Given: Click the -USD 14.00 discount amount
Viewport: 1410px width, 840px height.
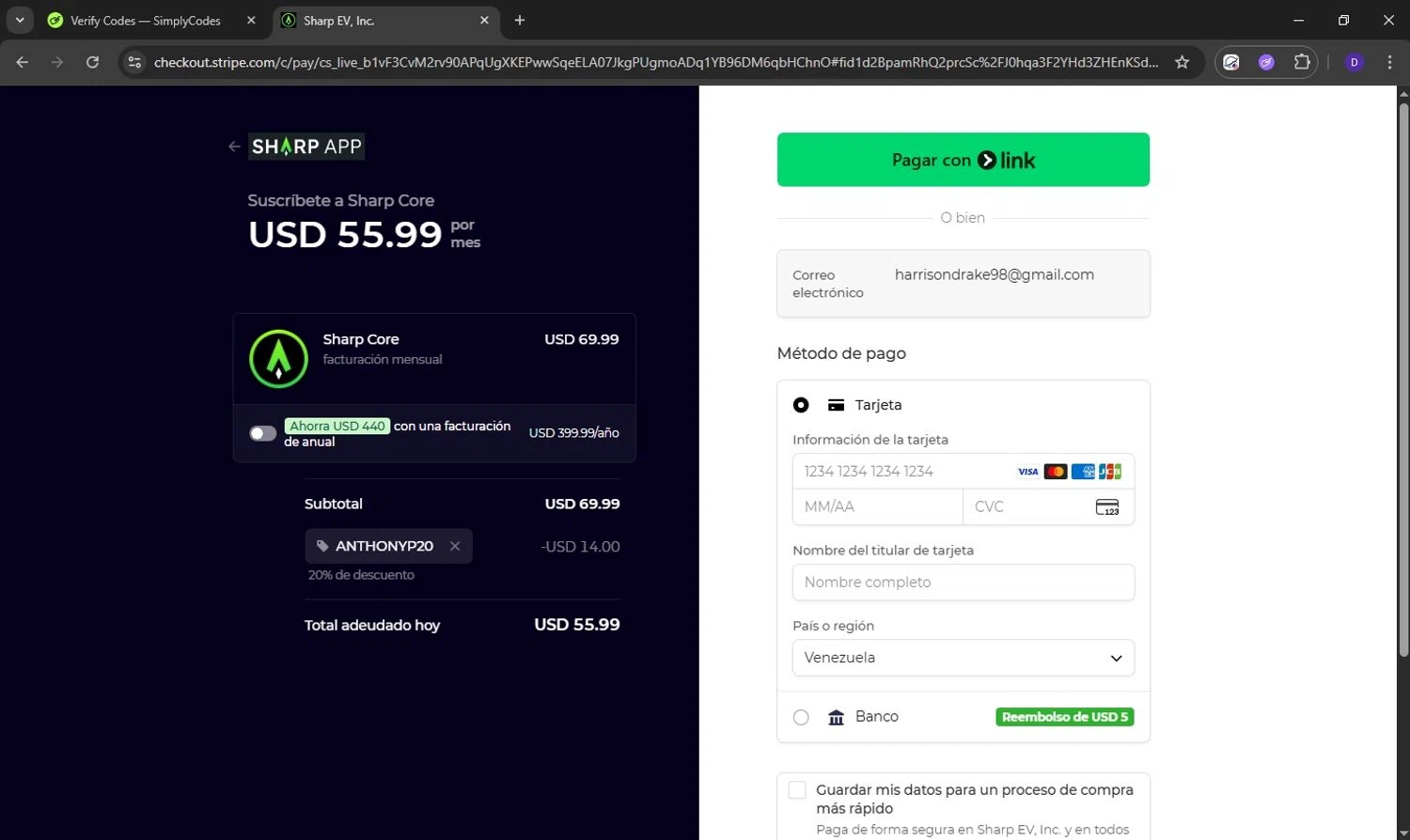Looking at the screenshot, I should [580, 547].
